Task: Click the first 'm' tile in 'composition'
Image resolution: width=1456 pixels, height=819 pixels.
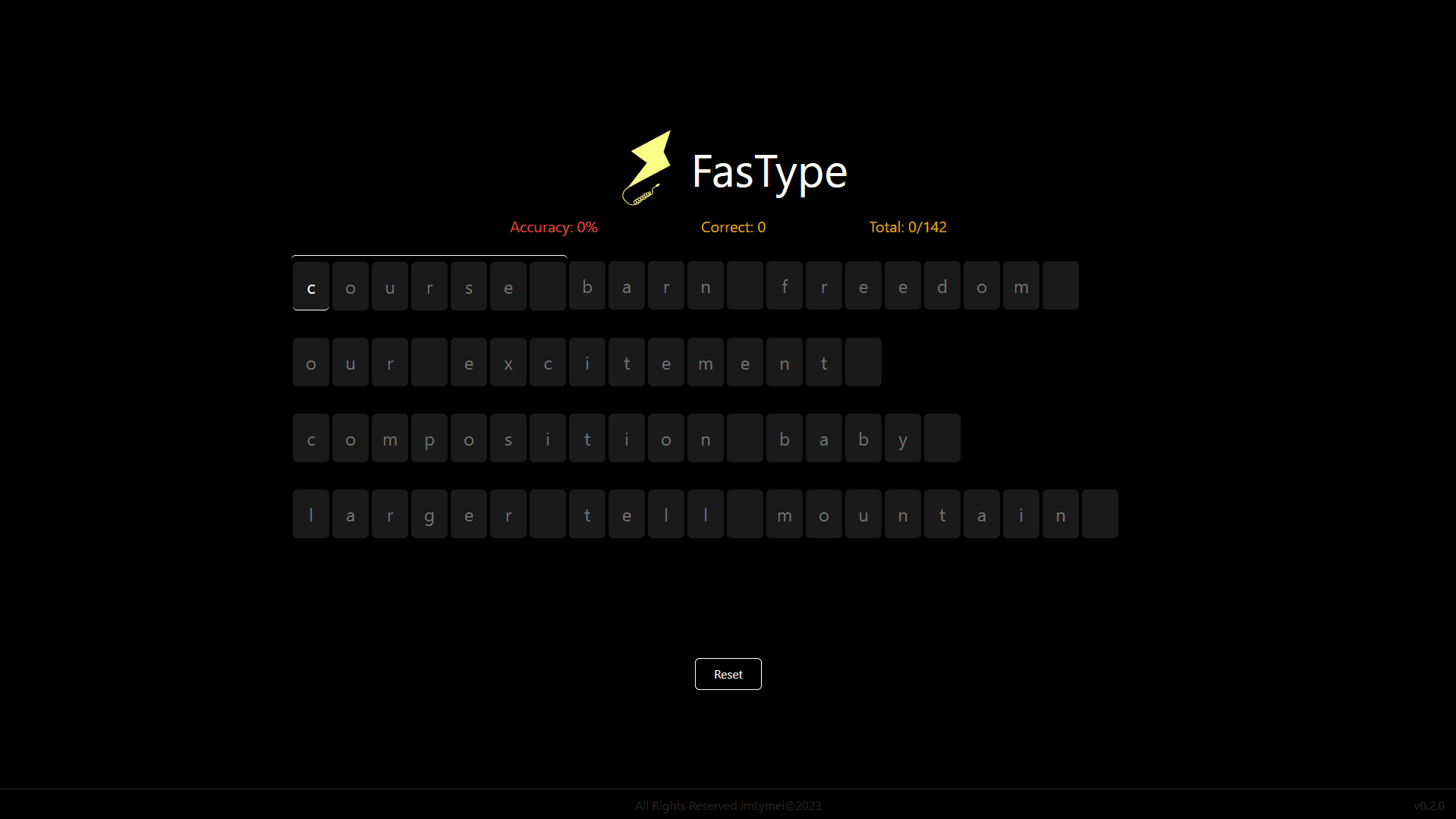Action: click(x=389, y=438)
